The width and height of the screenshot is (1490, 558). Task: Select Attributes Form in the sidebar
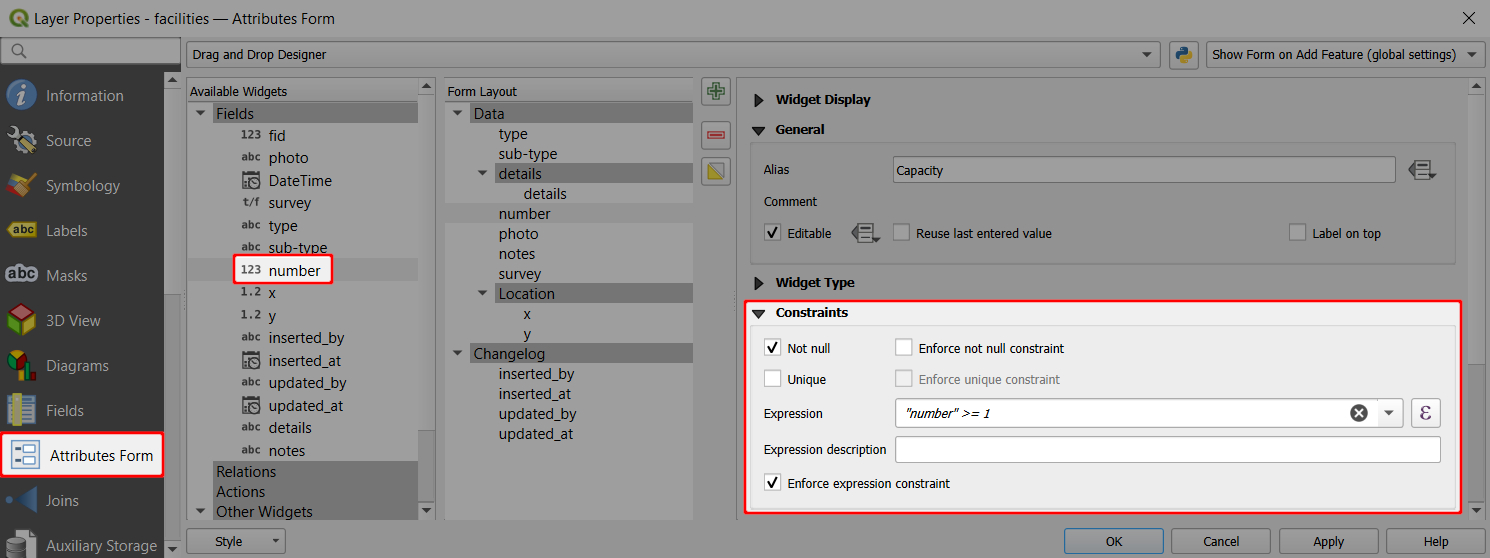click(82, 456)
